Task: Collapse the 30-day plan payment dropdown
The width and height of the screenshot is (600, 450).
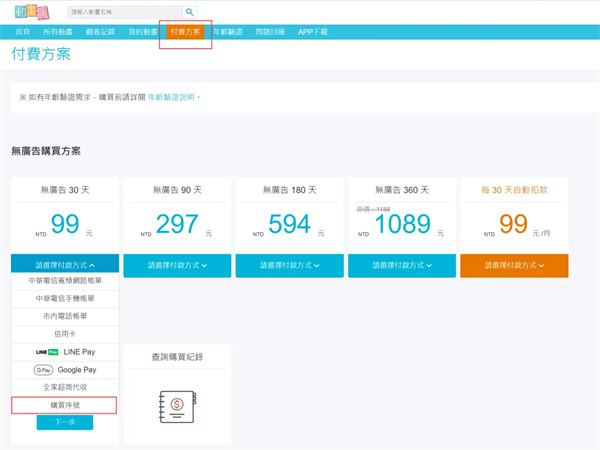Action: [x=65, y=265]
